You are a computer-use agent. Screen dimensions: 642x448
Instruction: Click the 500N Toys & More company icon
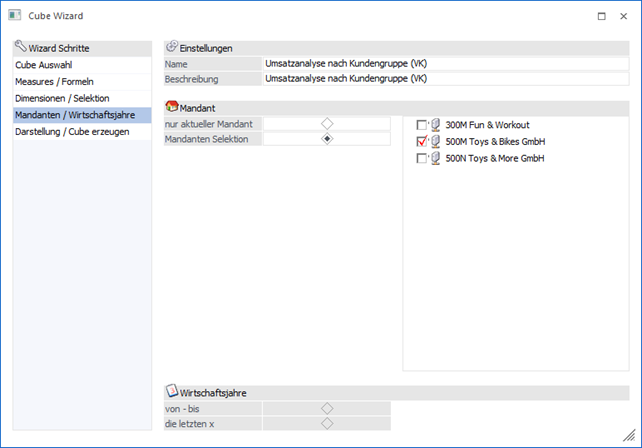(435, 158)
